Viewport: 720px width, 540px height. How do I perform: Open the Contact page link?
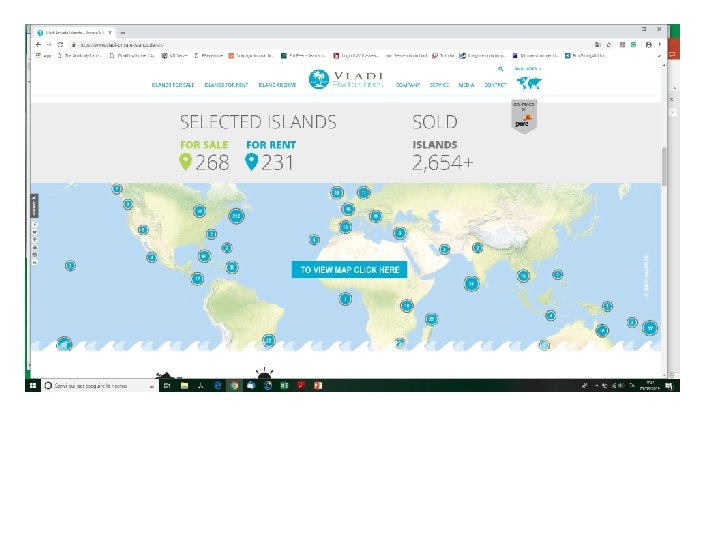point(495,85)
